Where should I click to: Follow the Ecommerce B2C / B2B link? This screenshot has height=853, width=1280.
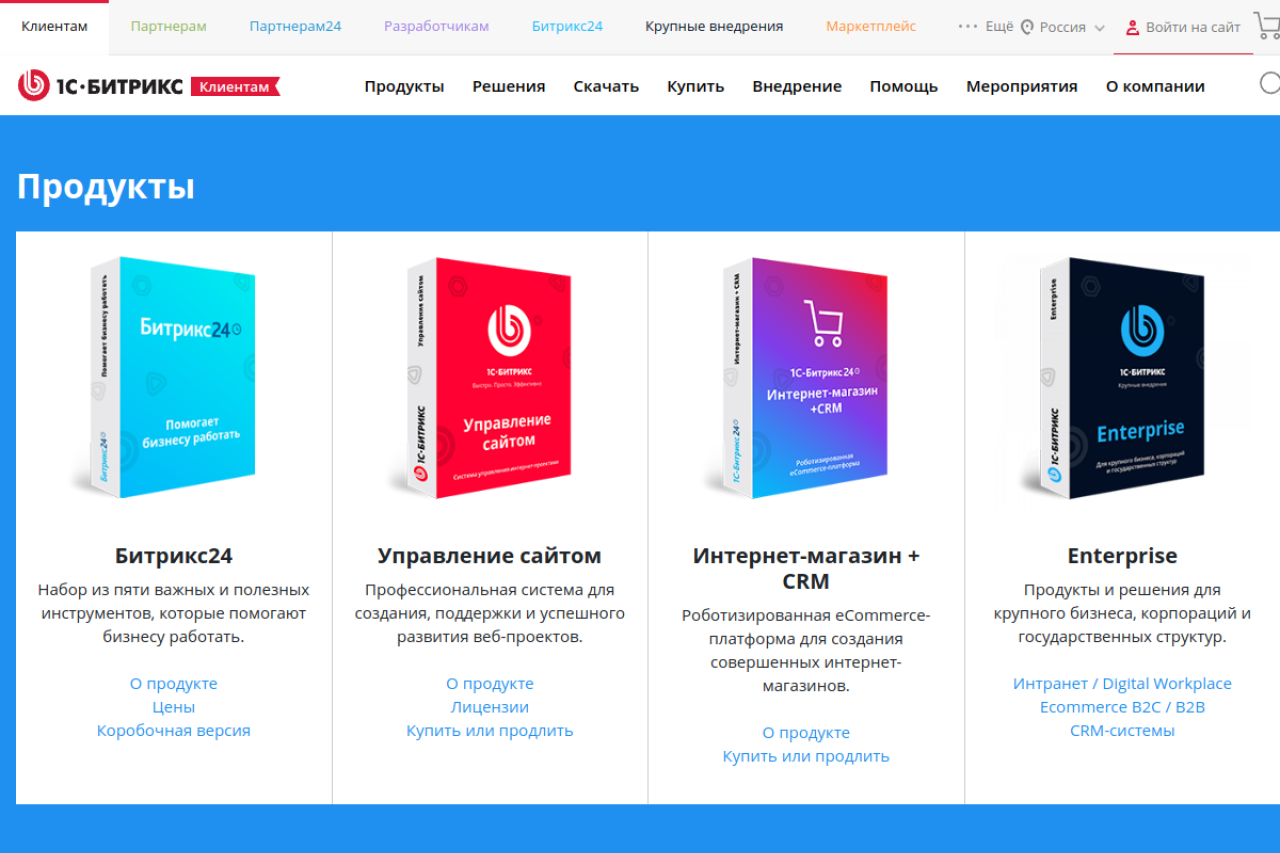(x=1122, y=707)
